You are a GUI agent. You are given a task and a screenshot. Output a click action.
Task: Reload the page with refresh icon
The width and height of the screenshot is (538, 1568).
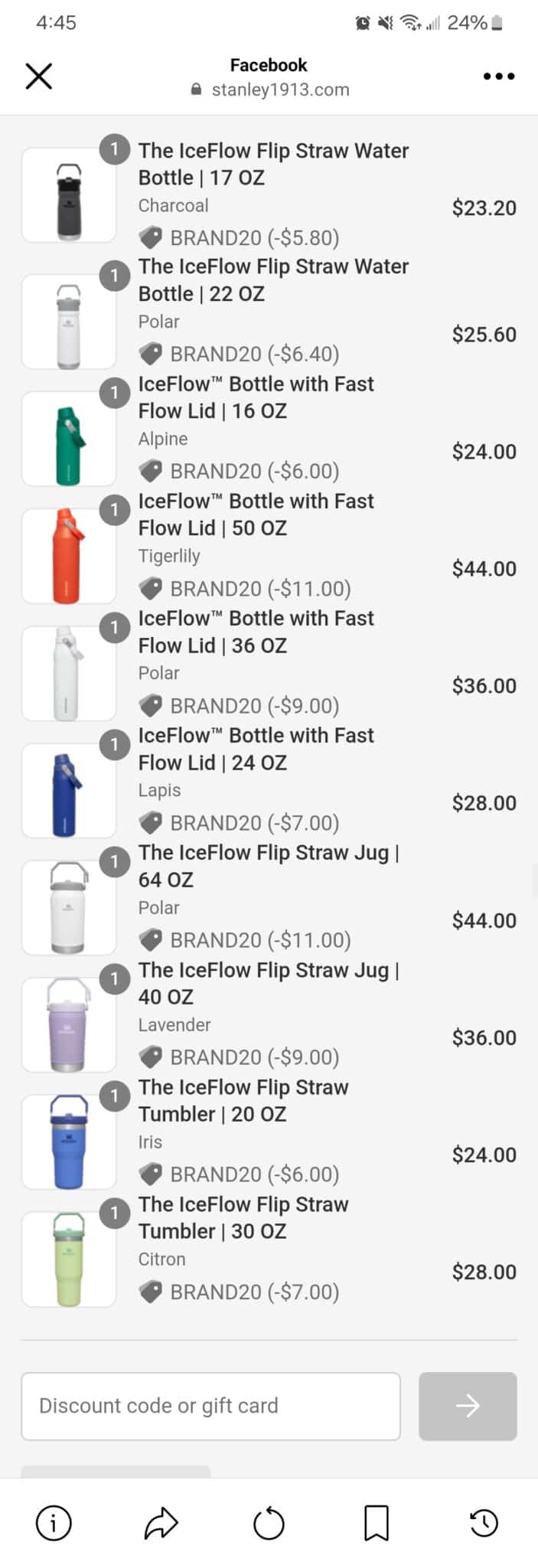click(269, 1523)
